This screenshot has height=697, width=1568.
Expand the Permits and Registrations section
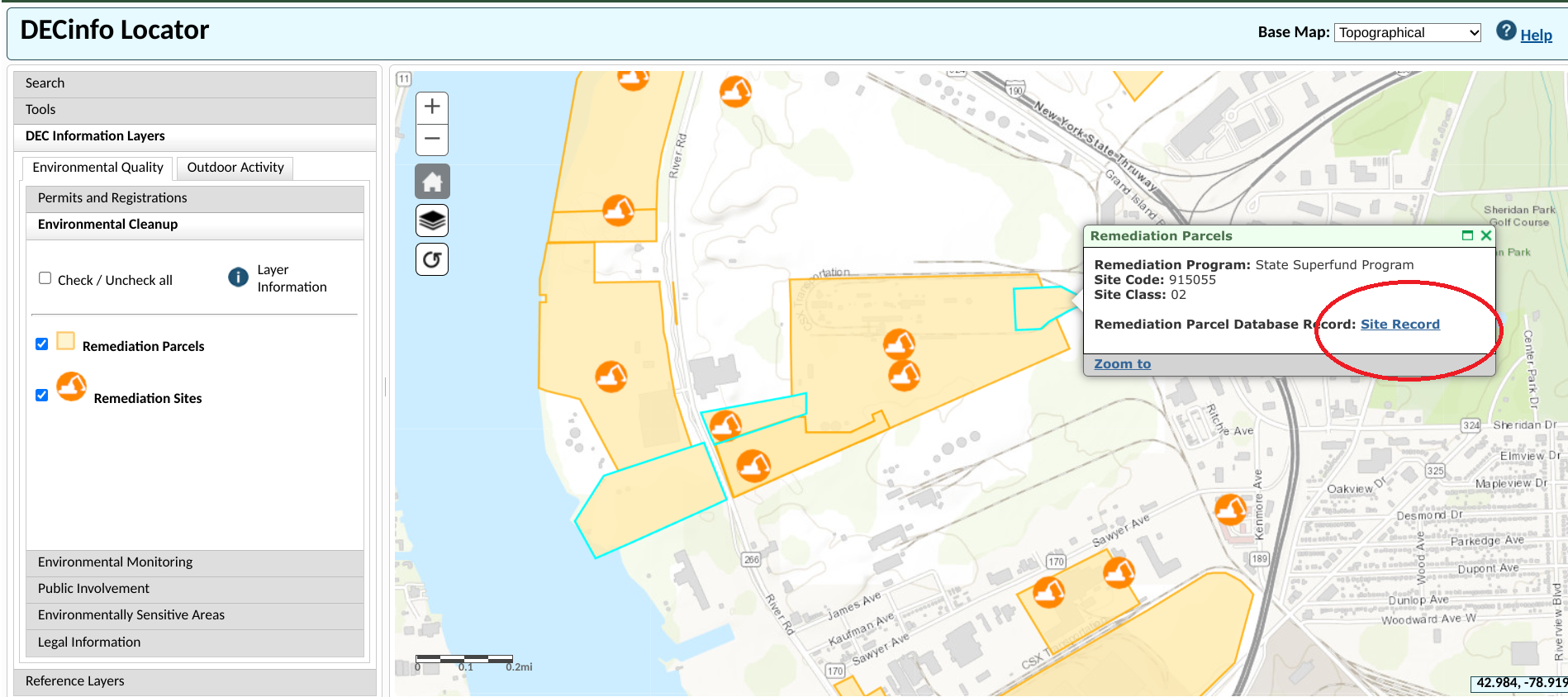tap(195, 198)
